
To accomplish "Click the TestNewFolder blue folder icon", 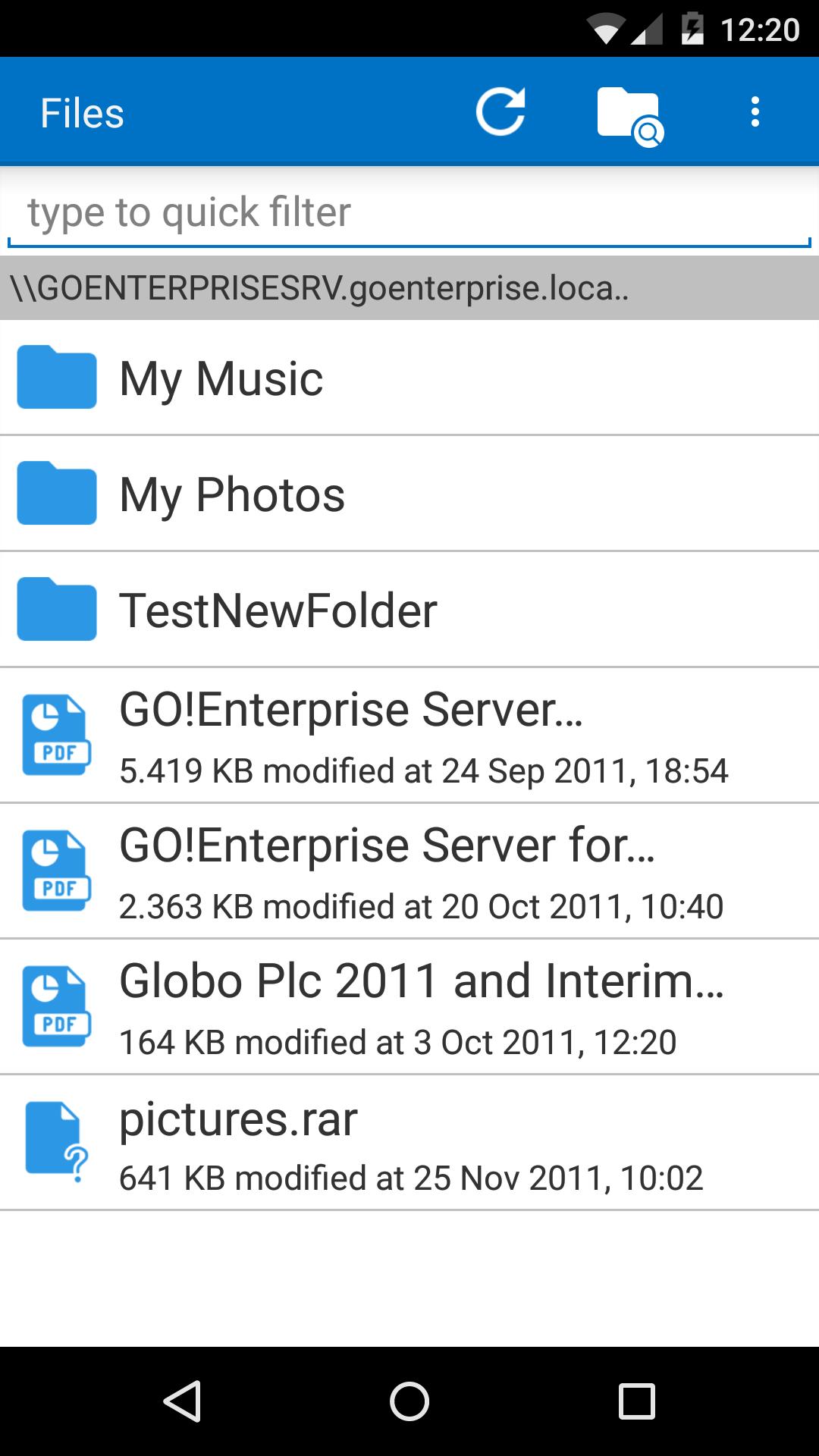I will coord(56,610).
